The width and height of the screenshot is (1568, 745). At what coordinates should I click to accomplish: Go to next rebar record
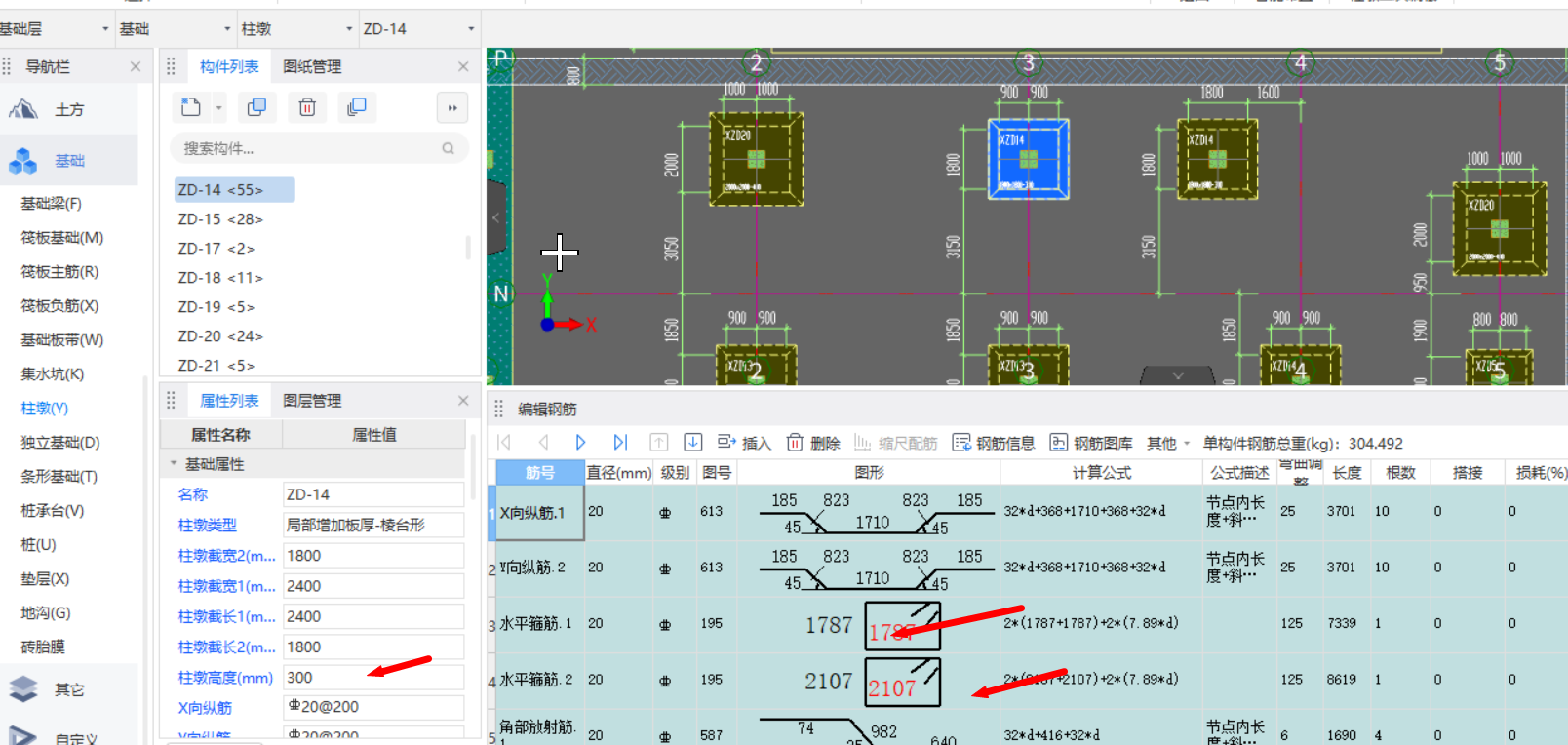point(580,443)
